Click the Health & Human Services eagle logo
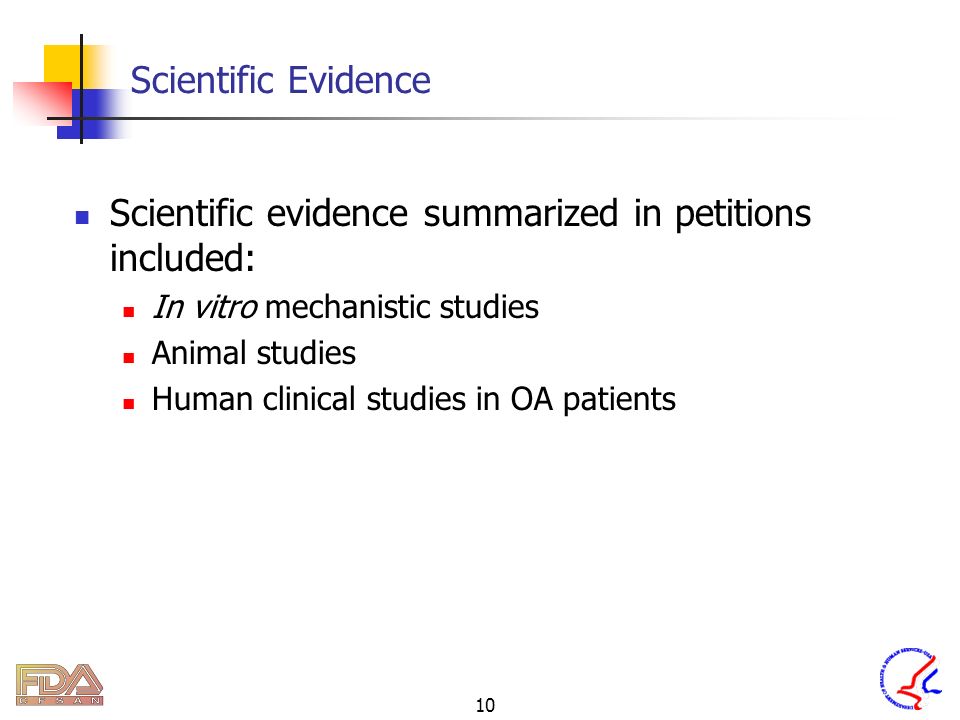Screen dimensions: 960x720 (x=910, y=680)
